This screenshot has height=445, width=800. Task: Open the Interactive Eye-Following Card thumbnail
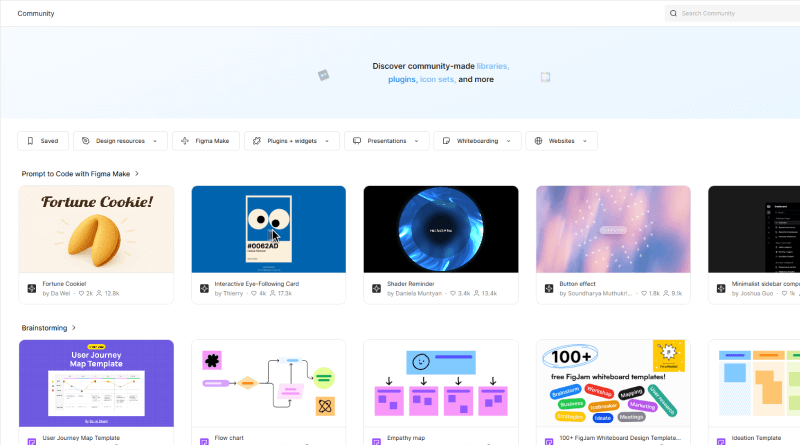pyautogui.click(x=268, y=229)
